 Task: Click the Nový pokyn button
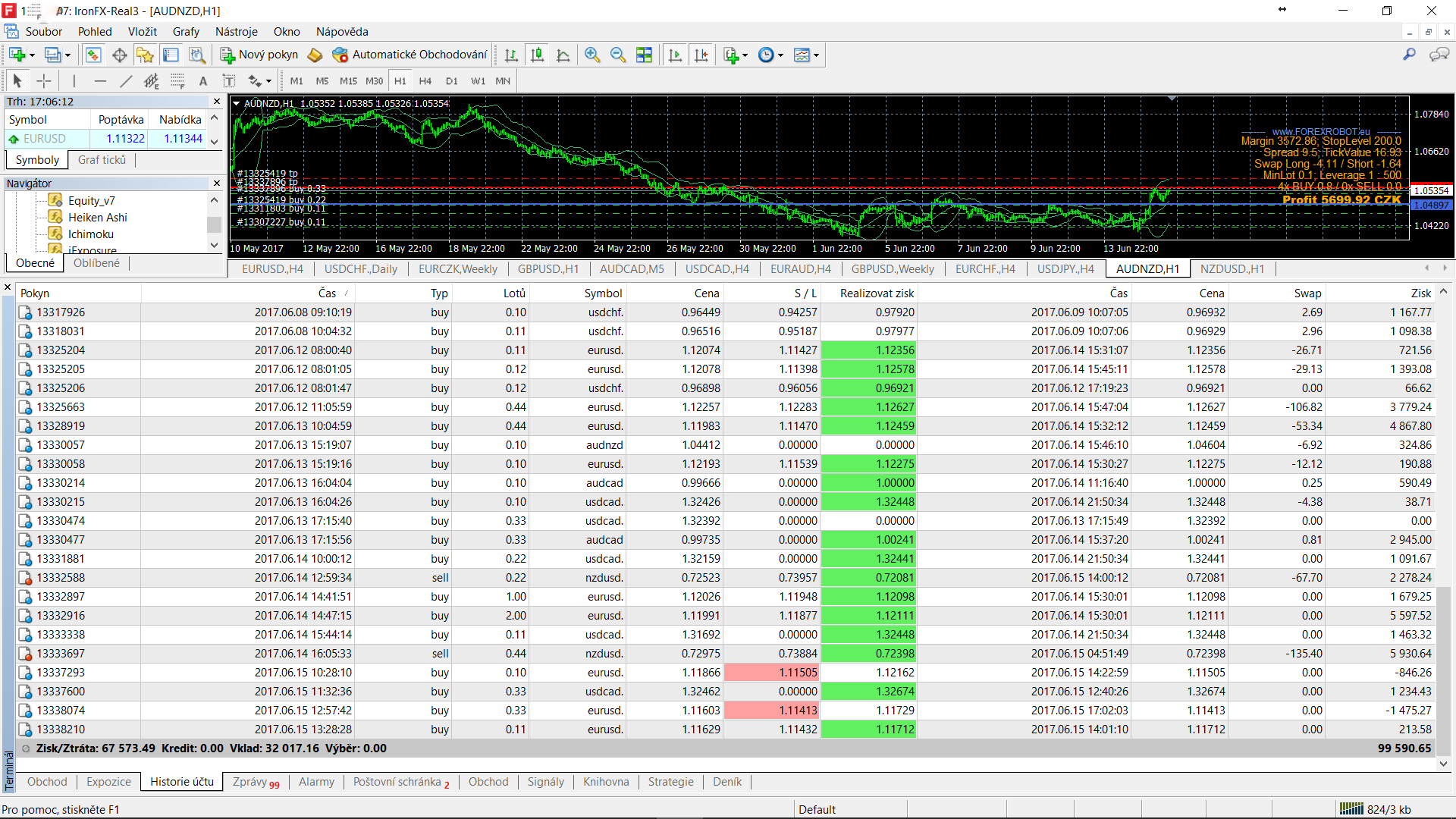(x=259, y=55)
